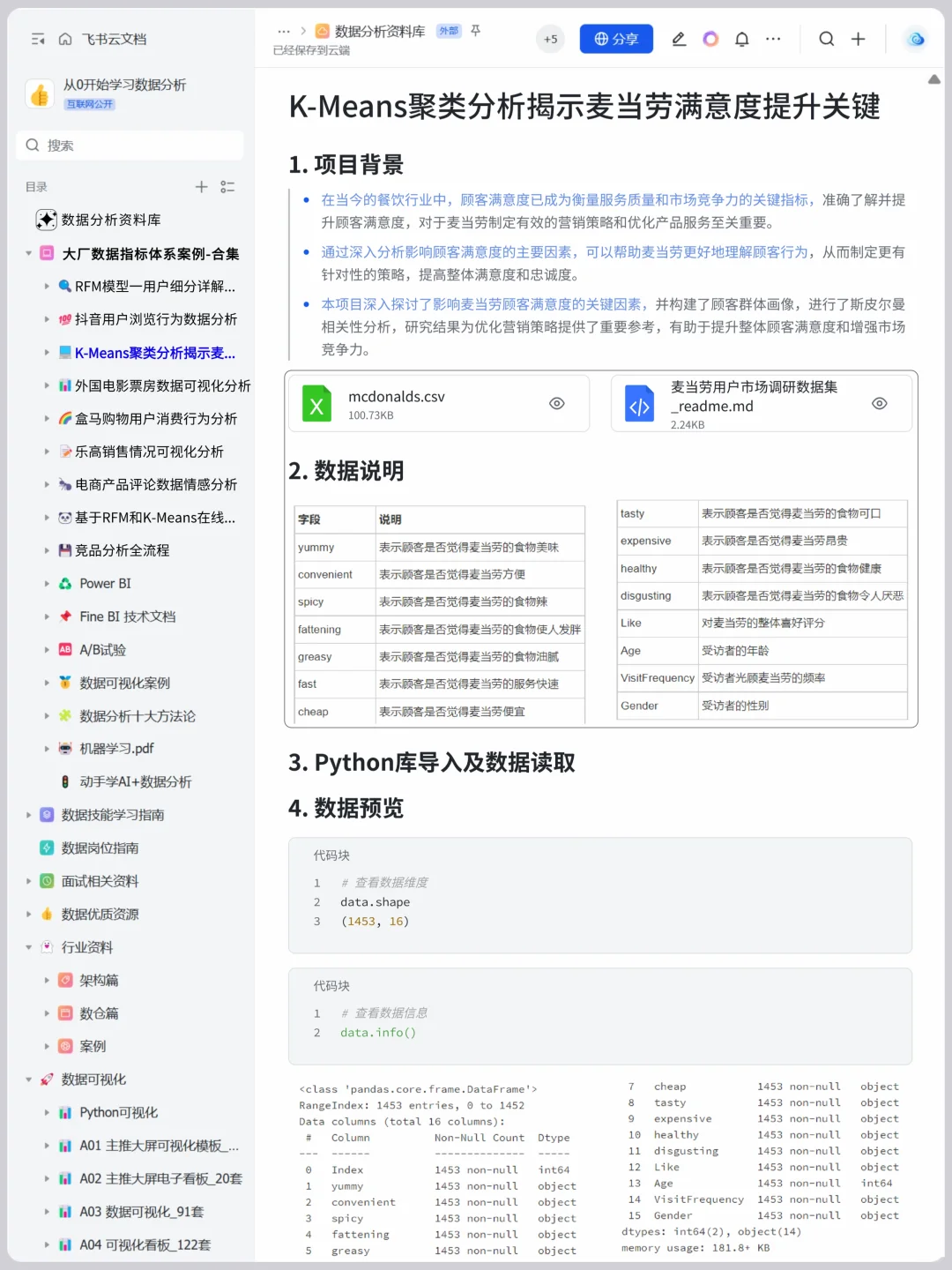Expand the 机器学习.pdf tree item
Image resolution: width=952 pixels, height=1270 pixels.
47,749
